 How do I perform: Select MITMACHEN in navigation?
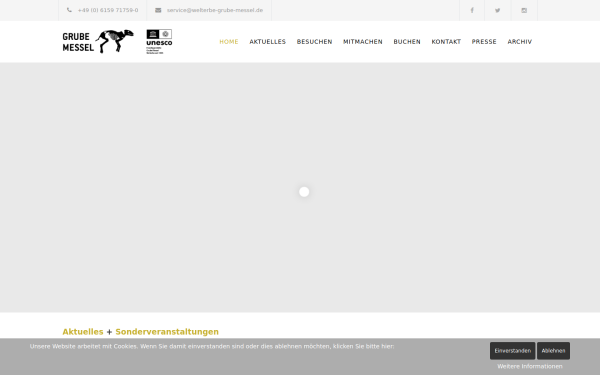point(363,42)
